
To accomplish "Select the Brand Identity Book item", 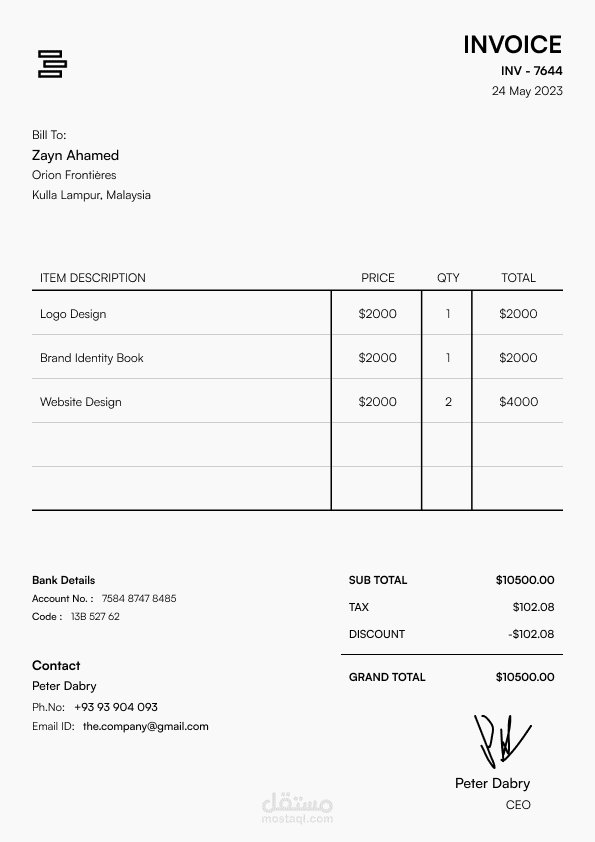I will click(92, 358).
